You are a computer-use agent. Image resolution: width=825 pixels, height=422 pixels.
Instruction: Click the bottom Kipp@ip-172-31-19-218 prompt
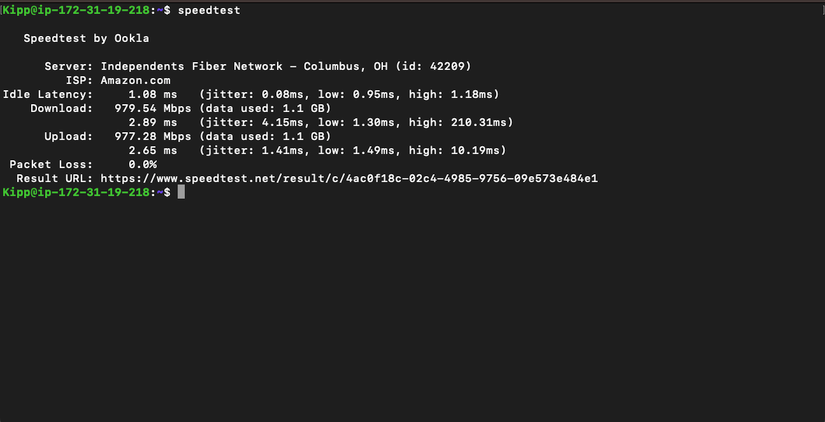pos(78,192)
